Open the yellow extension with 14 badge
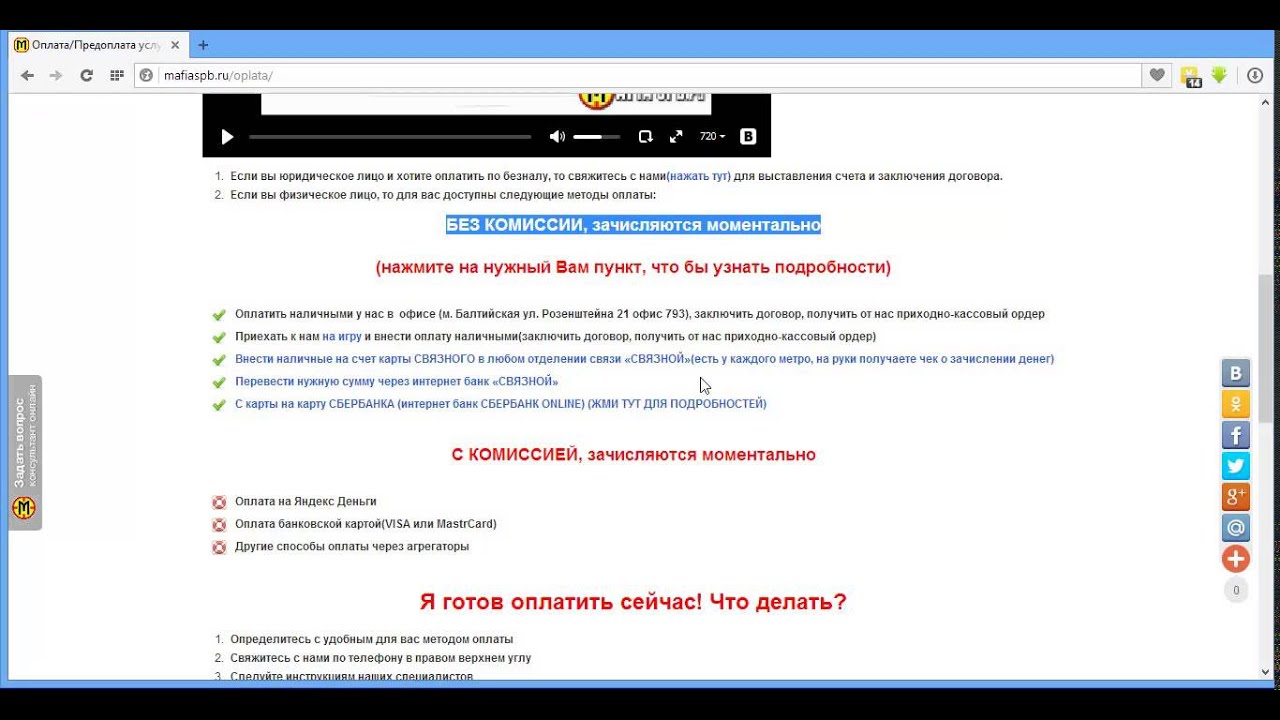This screenshot has width=1280, height=720. tap(1190, 77)
